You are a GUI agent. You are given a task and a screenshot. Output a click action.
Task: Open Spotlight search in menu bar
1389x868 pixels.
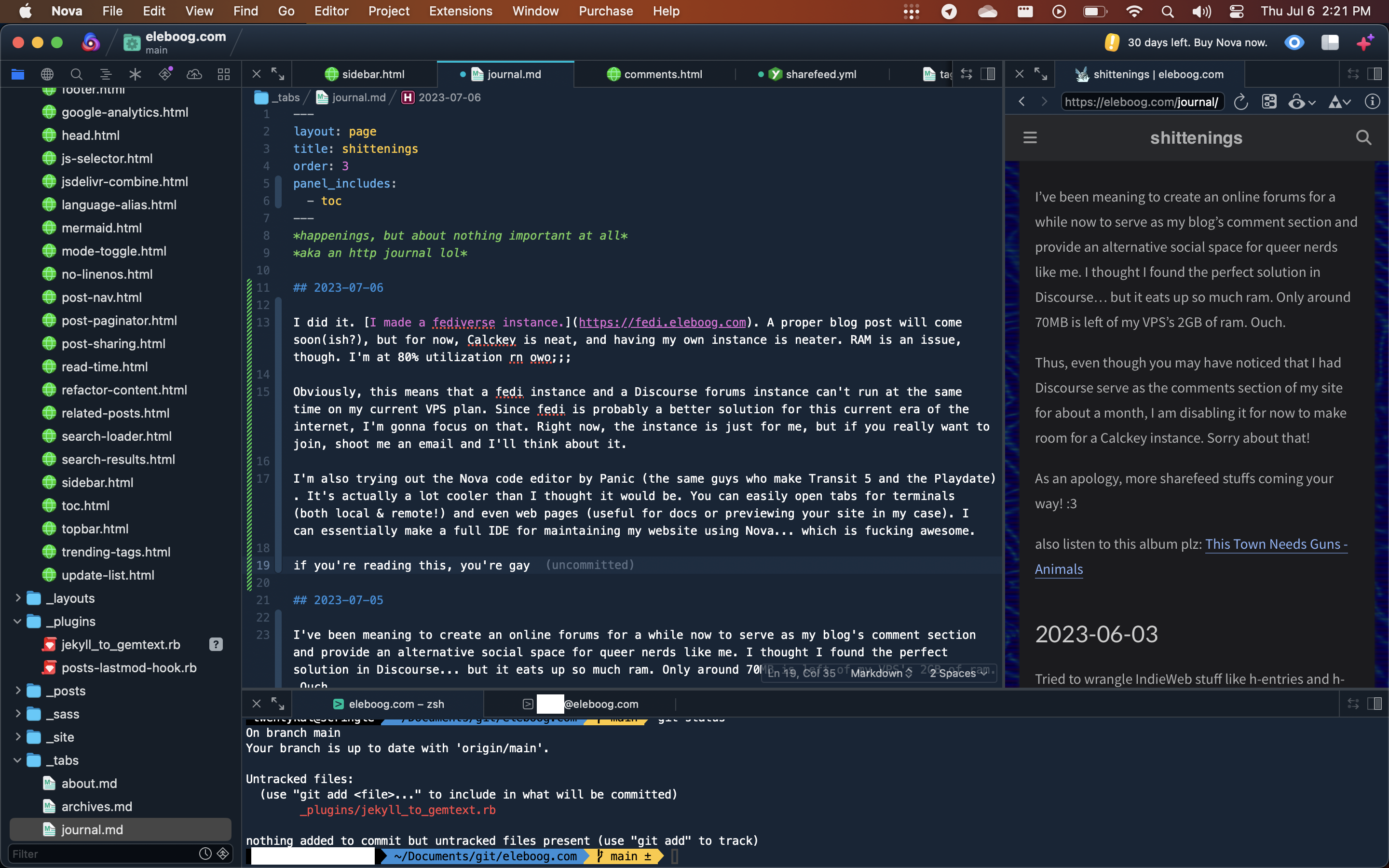[x=1167, y=11]
